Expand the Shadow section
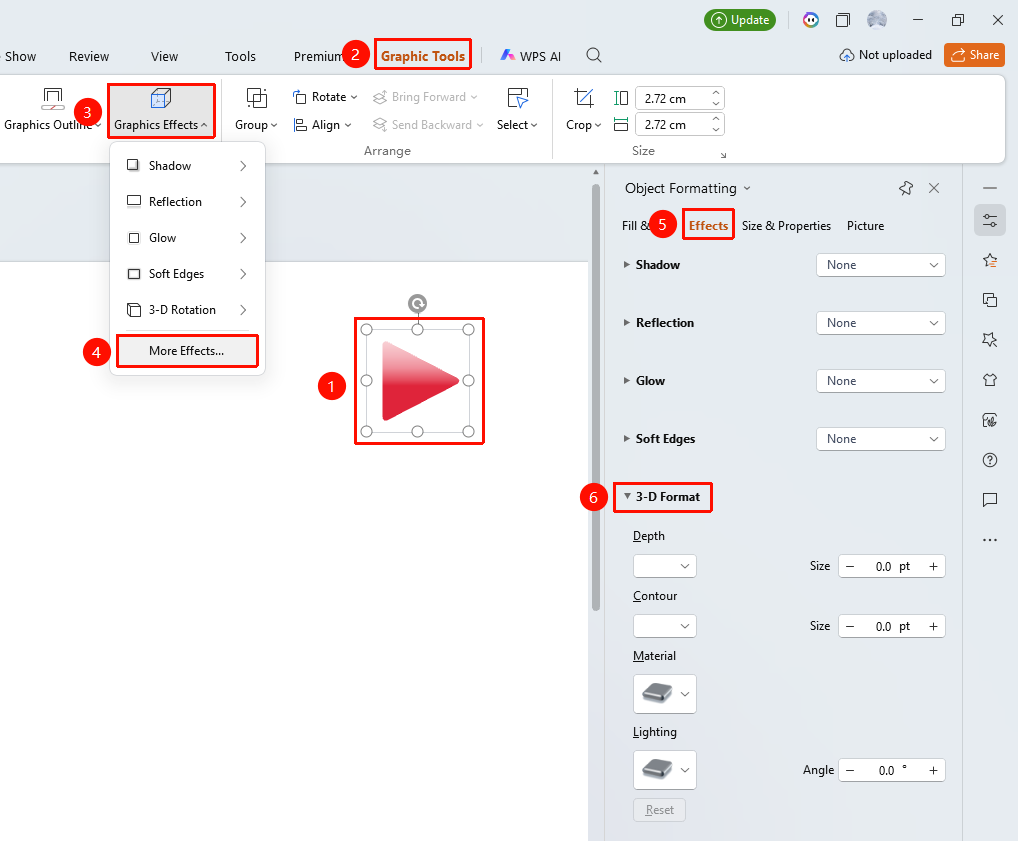The image size is (1018, 841). click(x=627, y=264)
